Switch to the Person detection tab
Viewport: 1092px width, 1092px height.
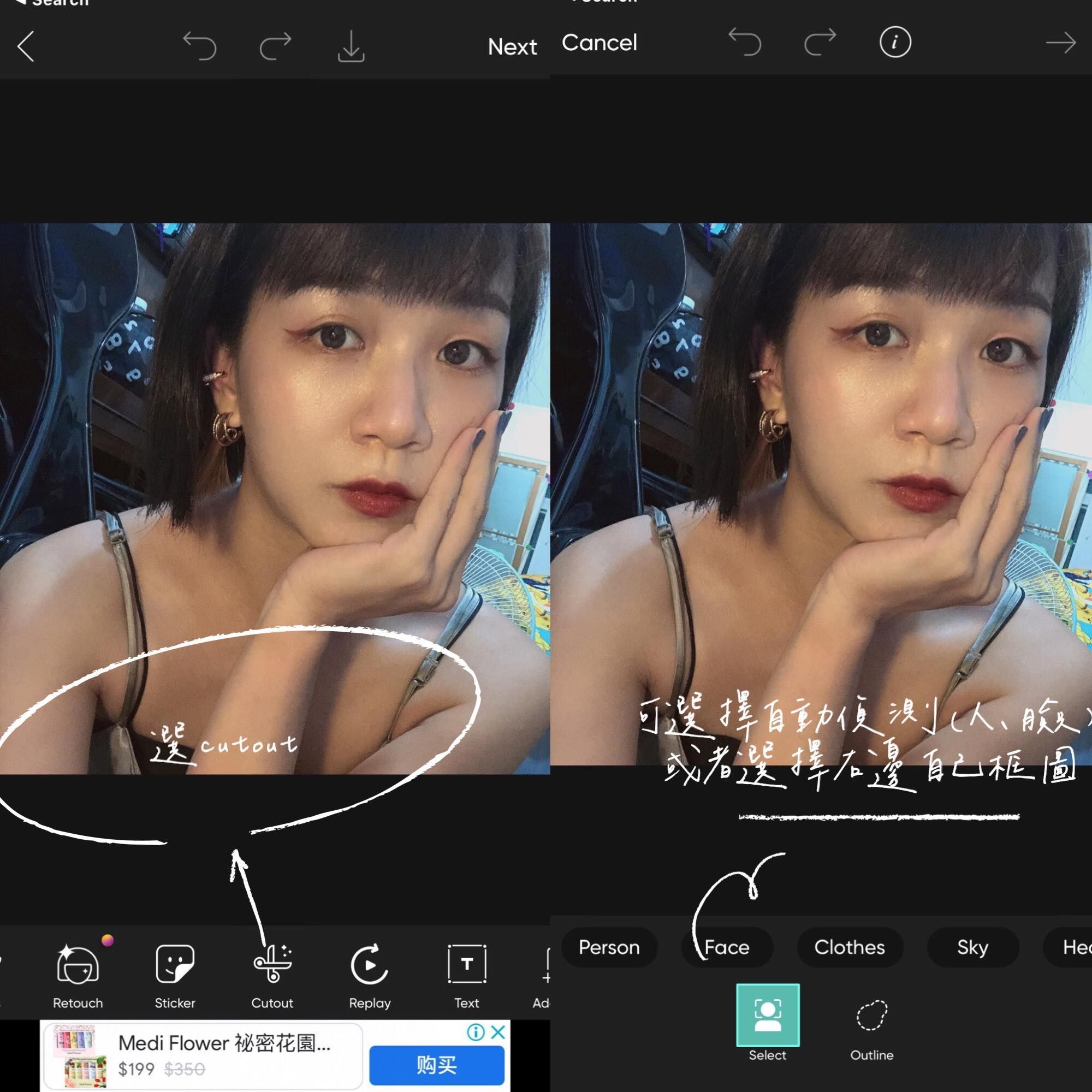609,947
